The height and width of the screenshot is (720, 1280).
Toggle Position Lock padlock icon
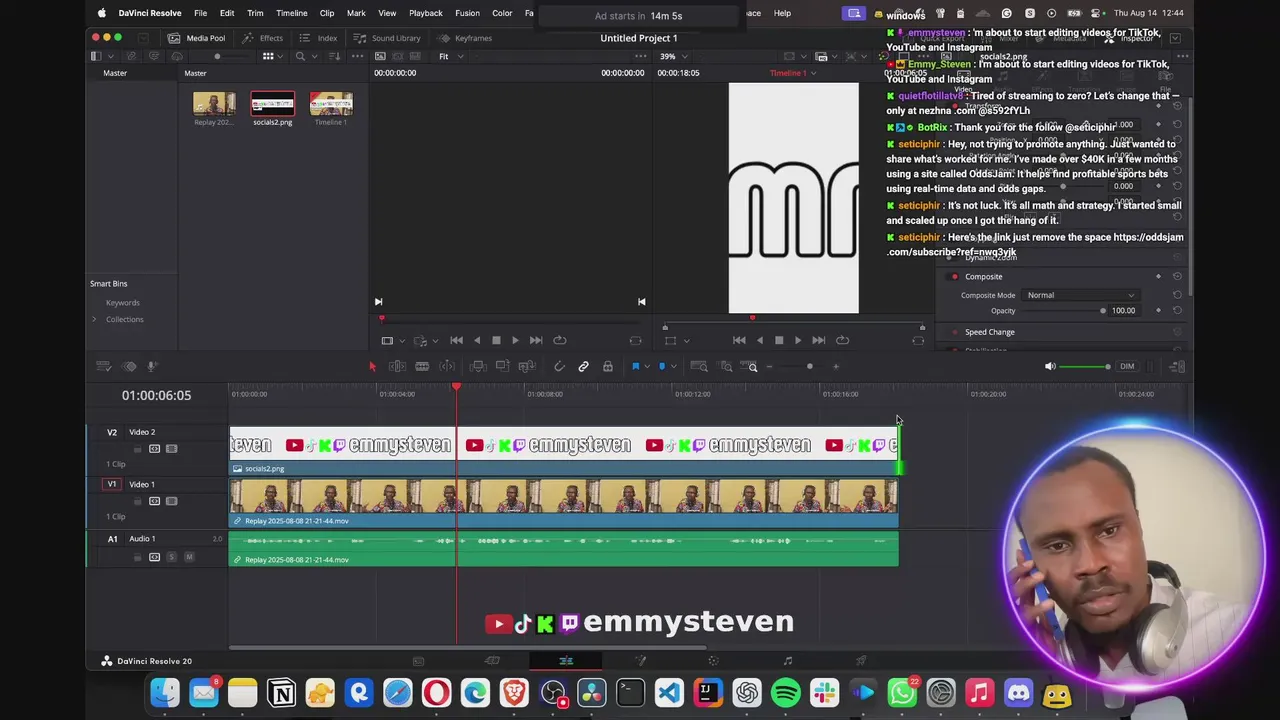click(607, 367)
